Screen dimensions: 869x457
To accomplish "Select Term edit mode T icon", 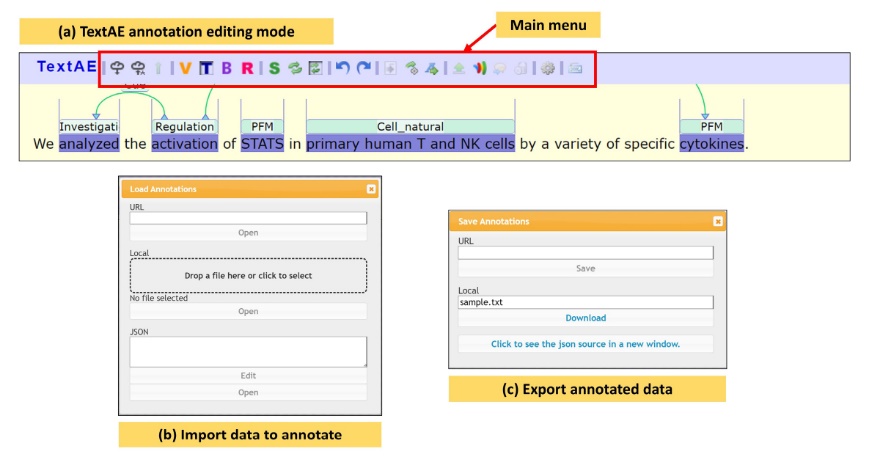I will point(206,68).
